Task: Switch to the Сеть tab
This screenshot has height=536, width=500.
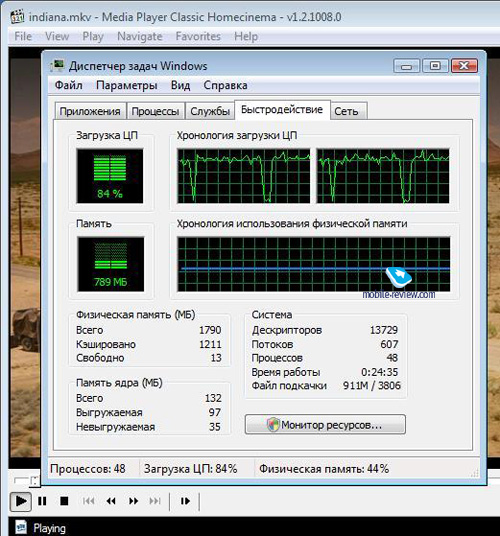Action: tap(349, 111)
